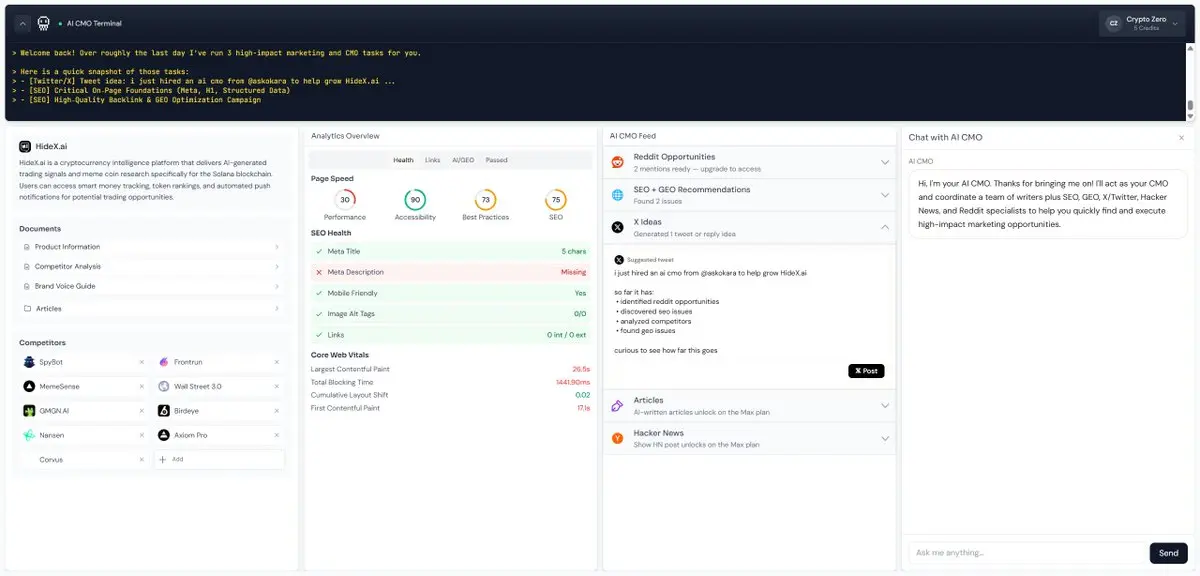Remove Nansen from competitors
This screenshot has height=576, width=1200.
click(141, 435)
